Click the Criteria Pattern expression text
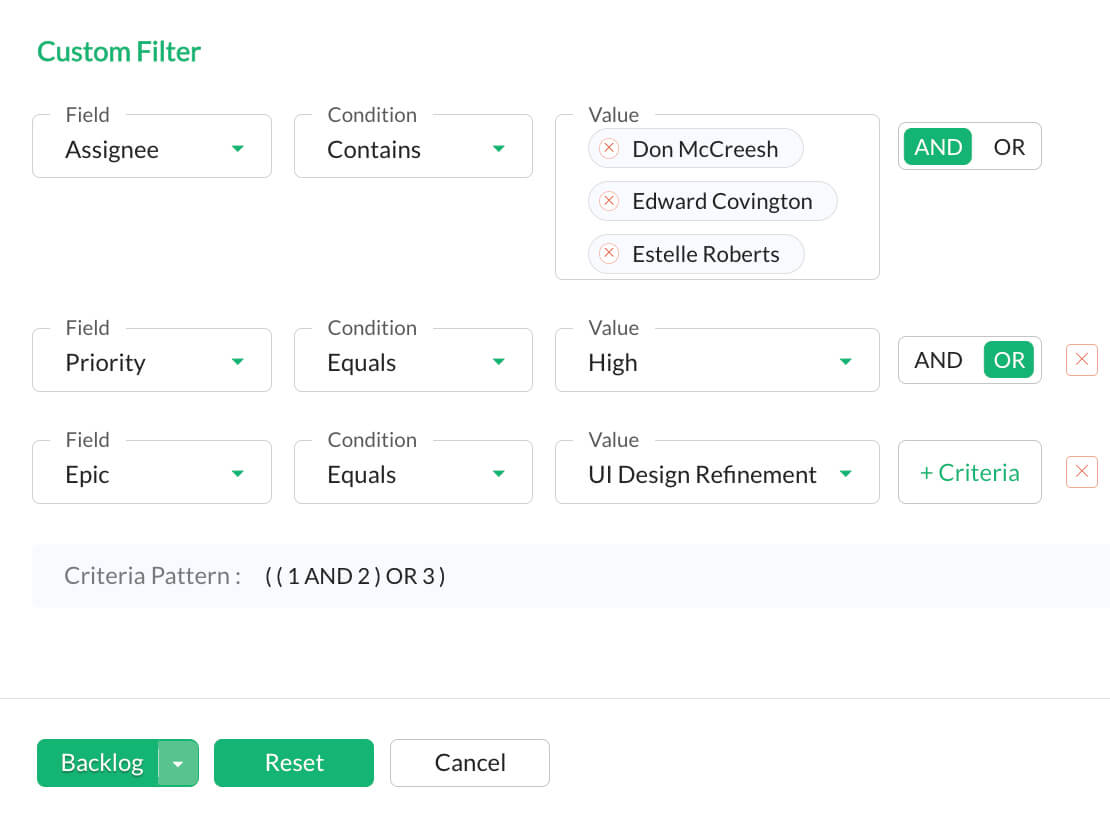This screenshot has width=1110, height=820. (x=355, y=576)
